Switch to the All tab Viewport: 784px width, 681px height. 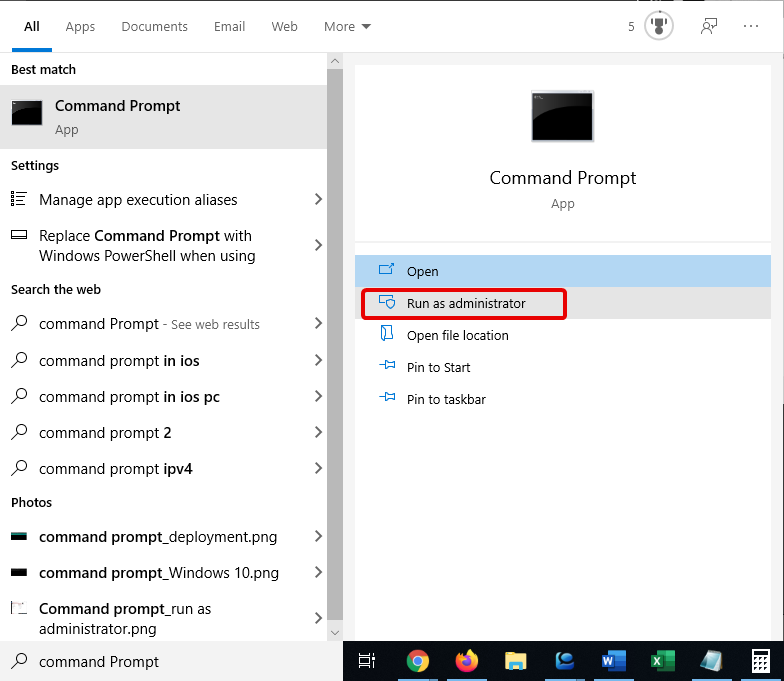tap(32, 26)
